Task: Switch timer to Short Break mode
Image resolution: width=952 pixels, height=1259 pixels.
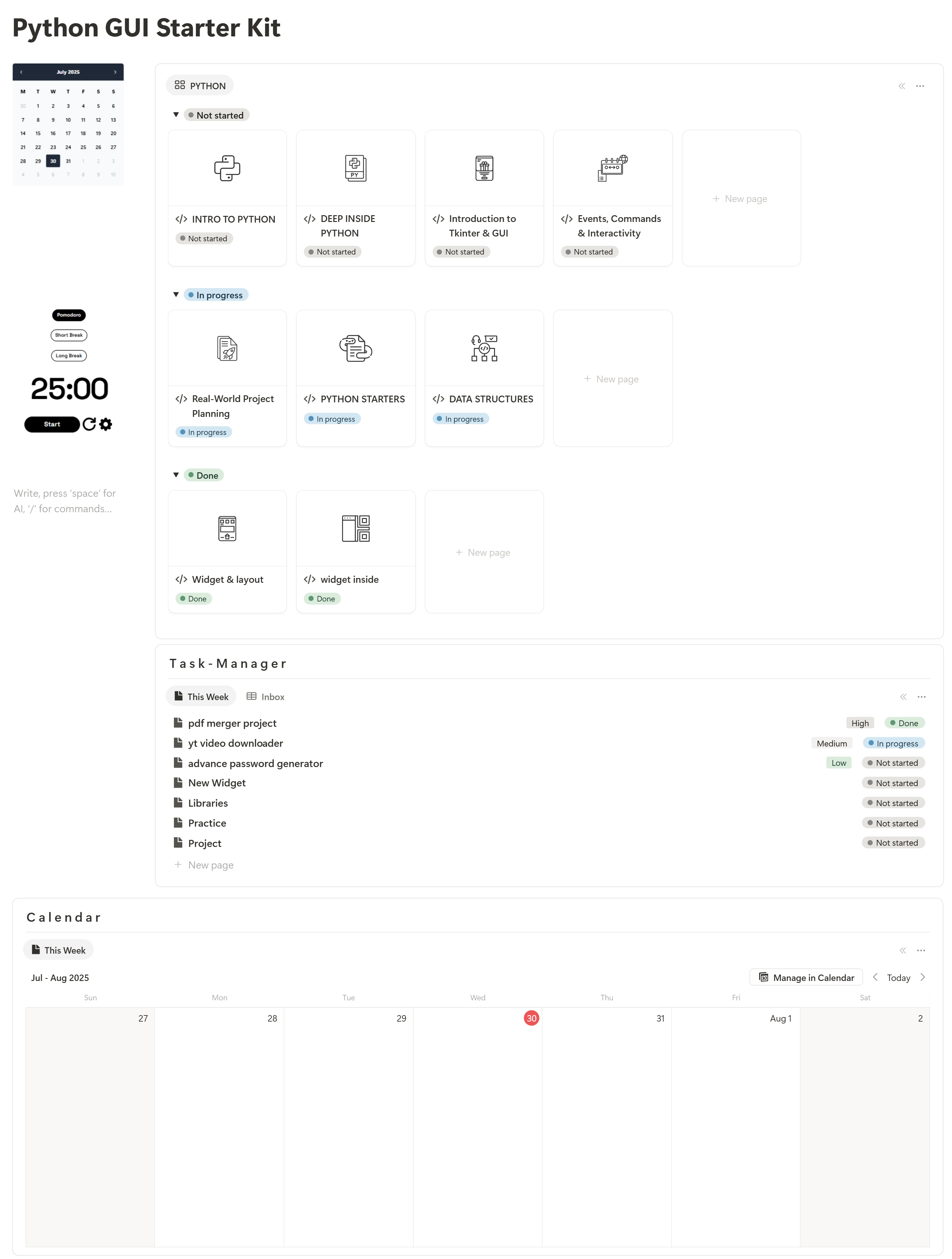Action: (x=69, y=335)
